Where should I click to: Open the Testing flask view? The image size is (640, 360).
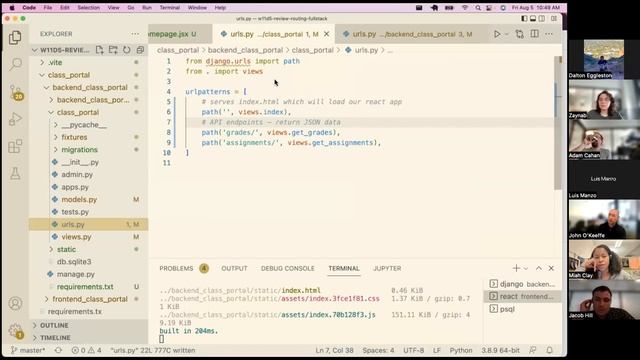pos(15,173)
